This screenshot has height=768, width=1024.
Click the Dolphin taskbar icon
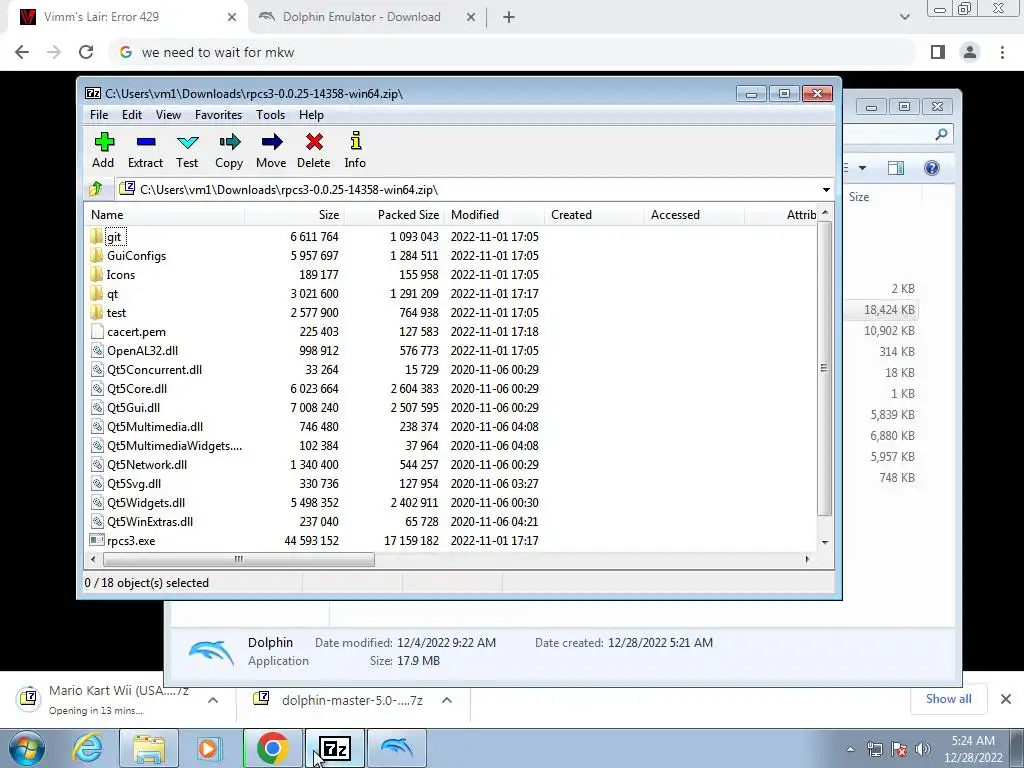click(x=396, y=748)
